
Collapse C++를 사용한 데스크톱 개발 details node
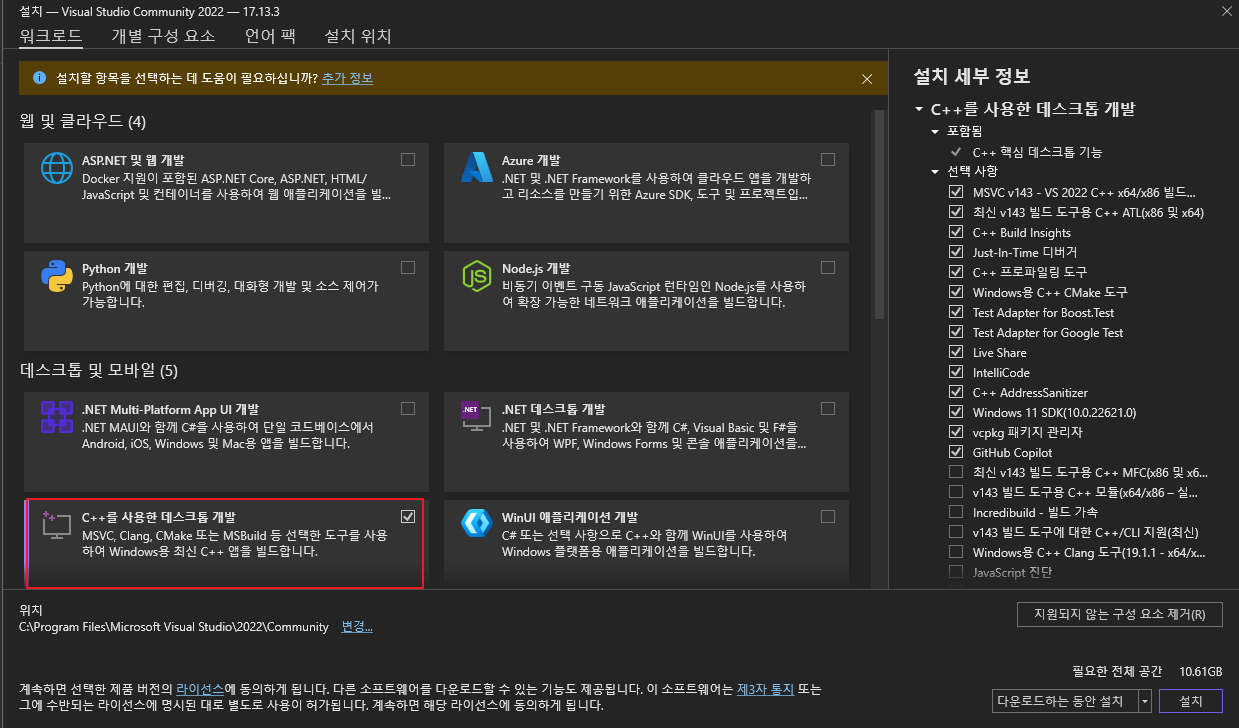918,110
